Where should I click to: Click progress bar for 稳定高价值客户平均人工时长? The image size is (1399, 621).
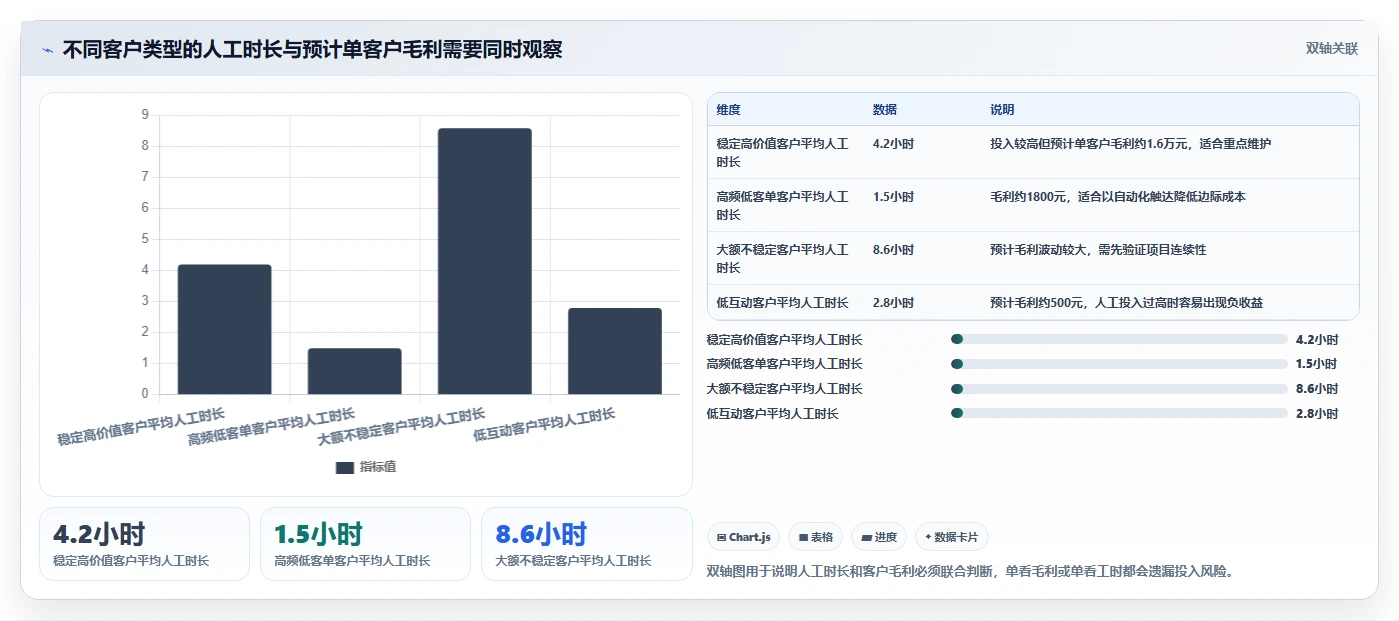click(x=1120, y=340)
